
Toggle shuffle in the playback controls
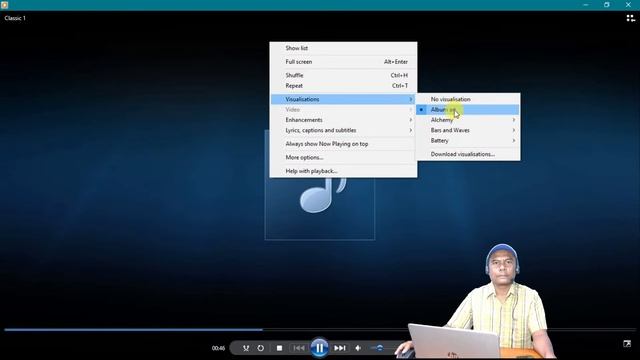[246, 348]
